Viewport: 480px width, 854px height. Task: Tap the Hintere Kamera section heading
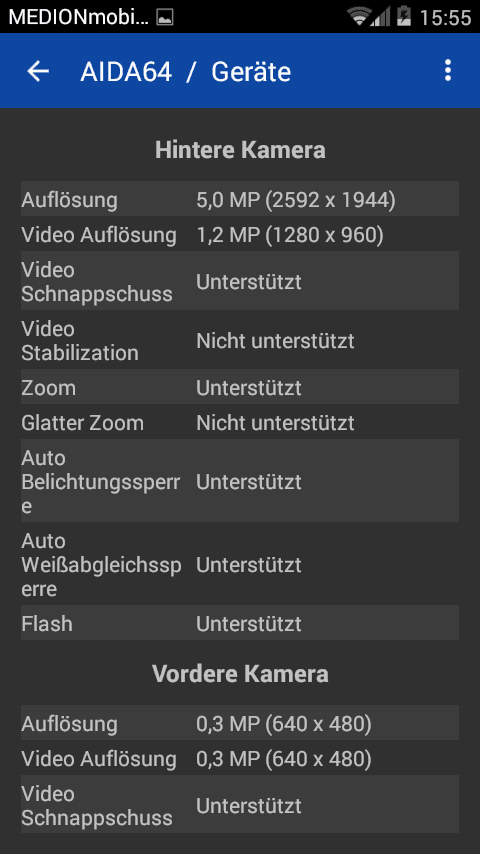240,150
